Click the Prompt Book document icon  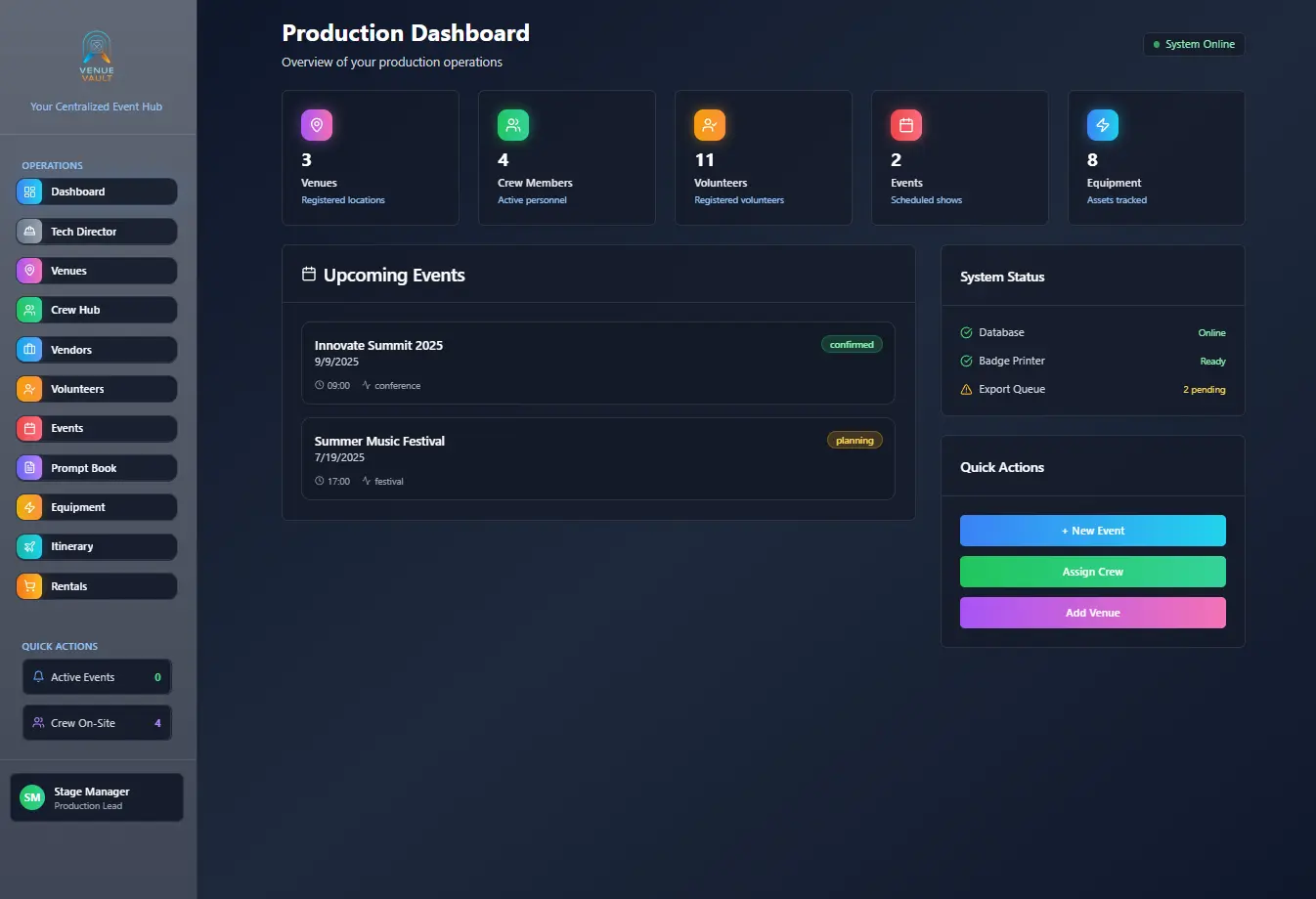pyautogui.click(x=29, y=468)
